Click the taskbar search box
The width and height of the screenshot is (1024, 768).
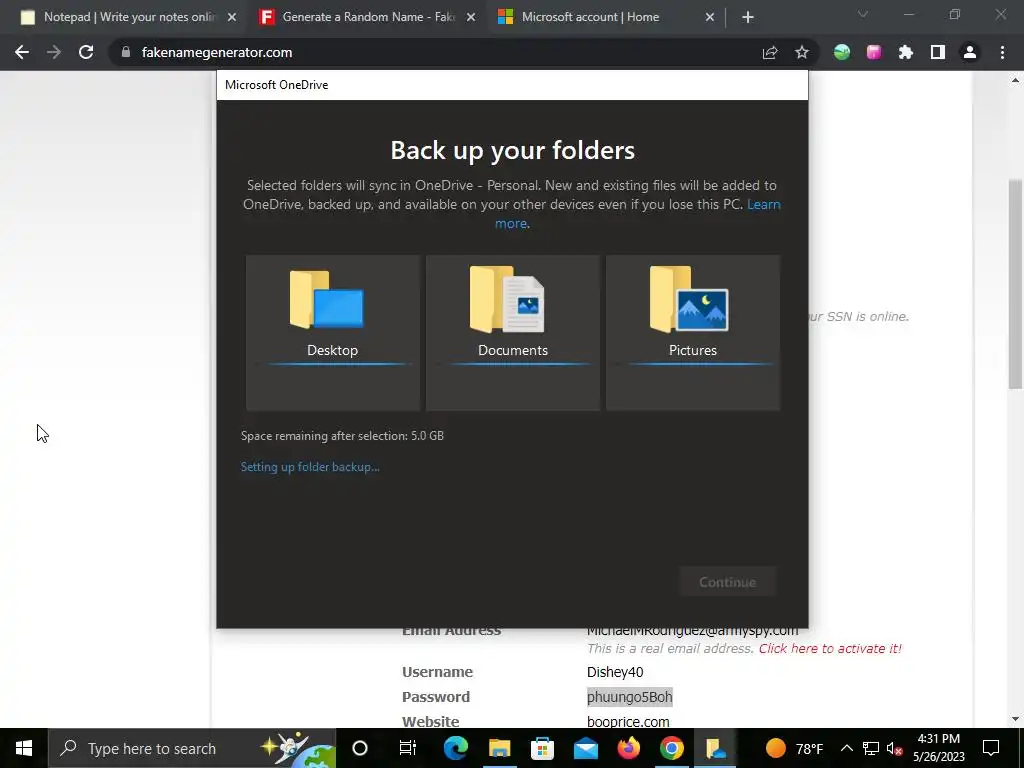pos(192,748)
